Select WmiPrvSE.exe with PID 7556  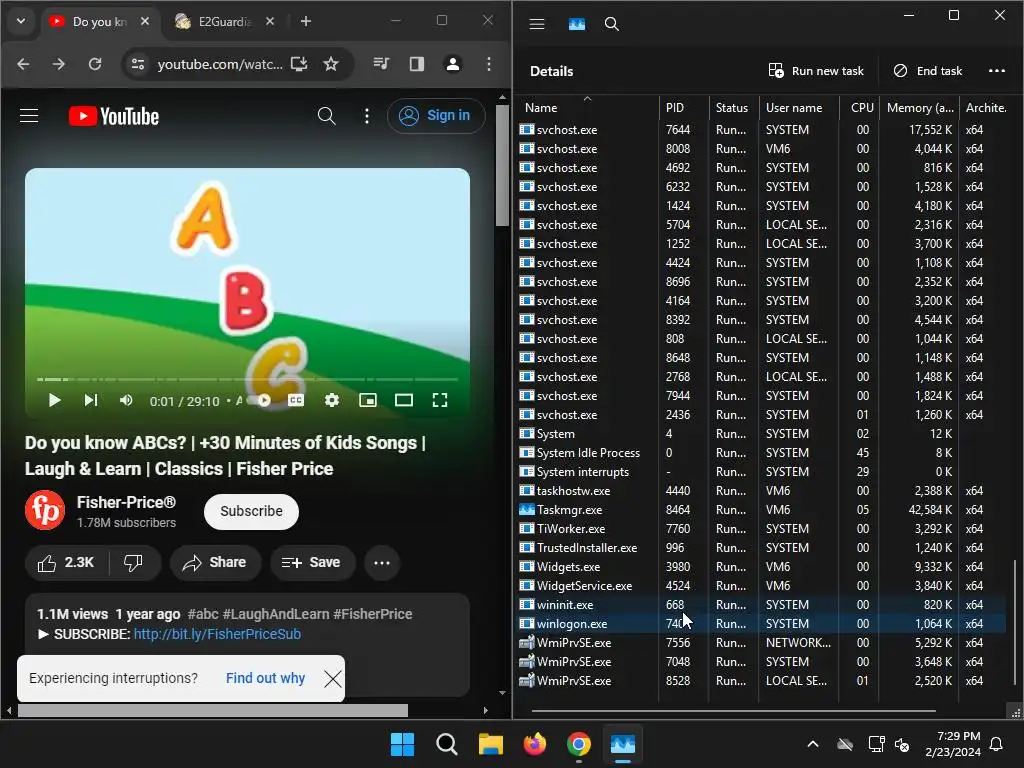[763, 643]
